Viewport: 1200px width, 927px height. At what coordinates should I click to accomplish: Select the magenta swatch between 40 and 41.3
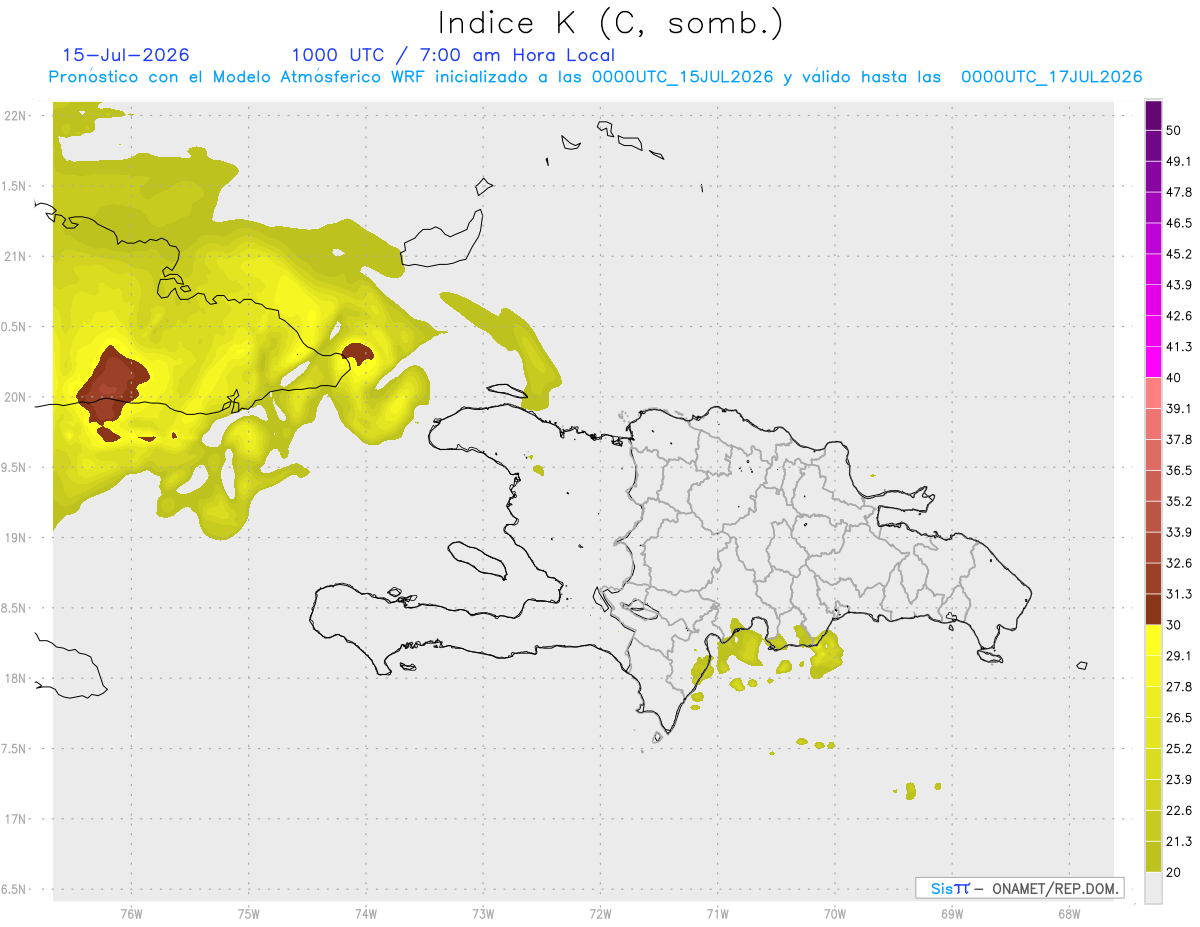pos(1153,362)
